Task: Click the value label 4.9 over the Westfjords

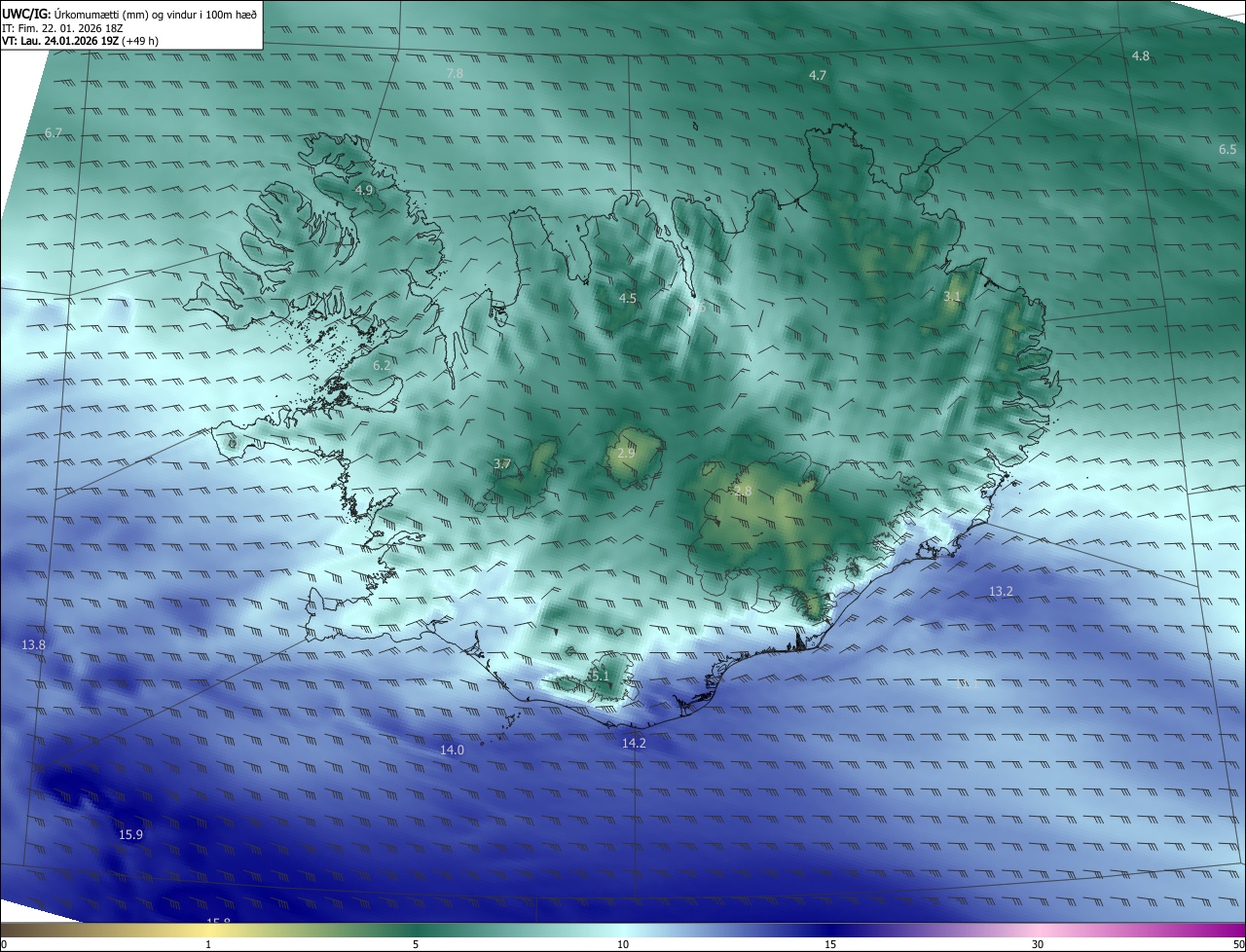Action: tap(364, 190)
